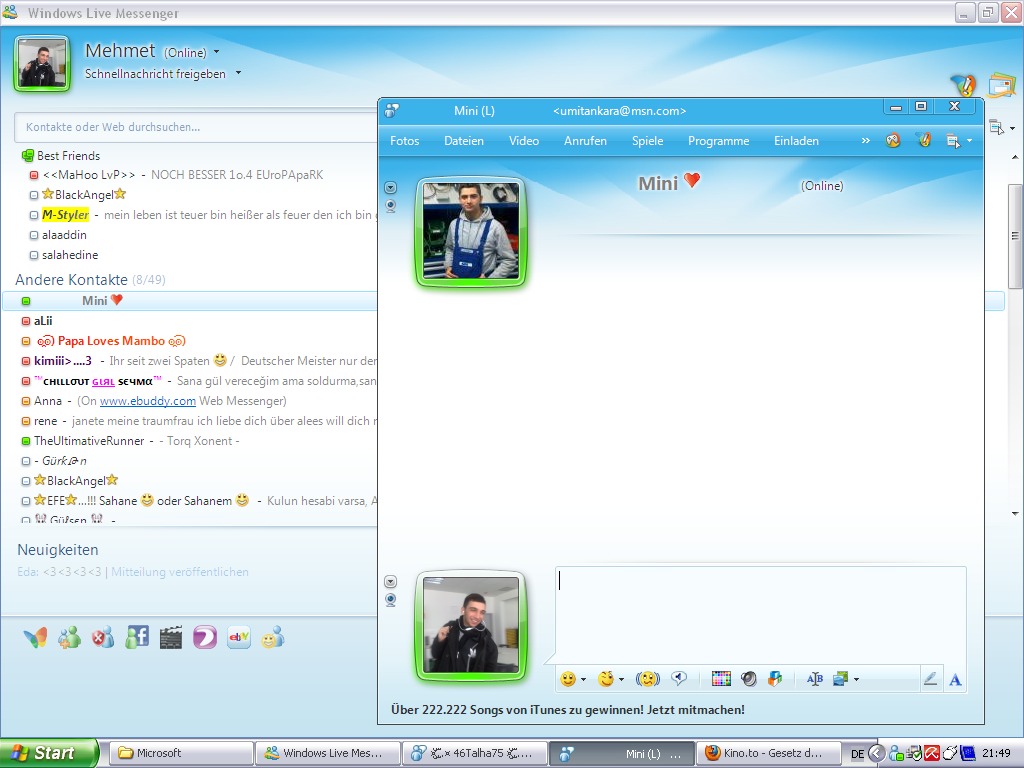This screenshot has width=1024, height=768.
Task: Collapse Mini's display picture options arrow
Action: [391, 188]
